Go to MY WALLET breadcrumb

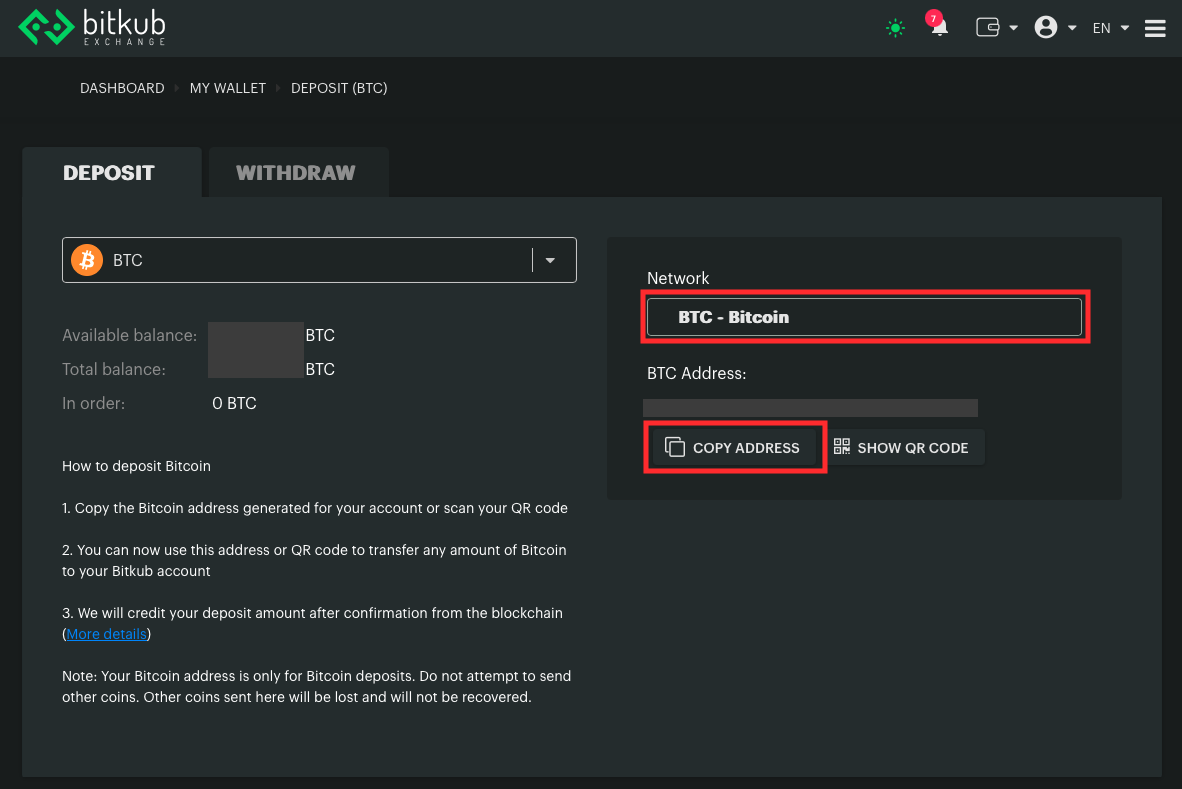pyautogui.click(x=228, y=88)
